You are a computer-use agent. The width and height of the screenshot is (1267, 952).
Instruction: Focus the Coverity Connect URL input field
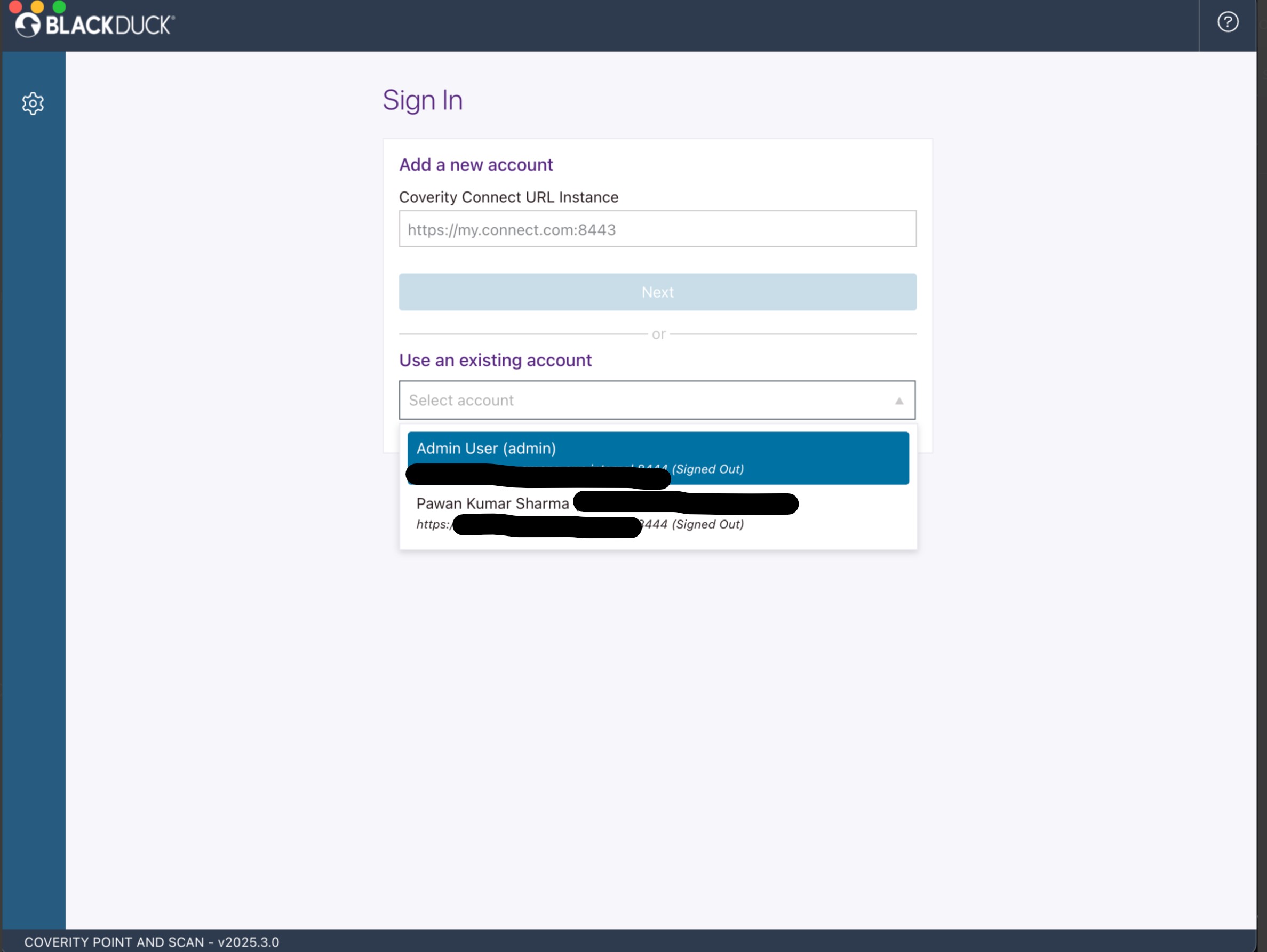658,229
